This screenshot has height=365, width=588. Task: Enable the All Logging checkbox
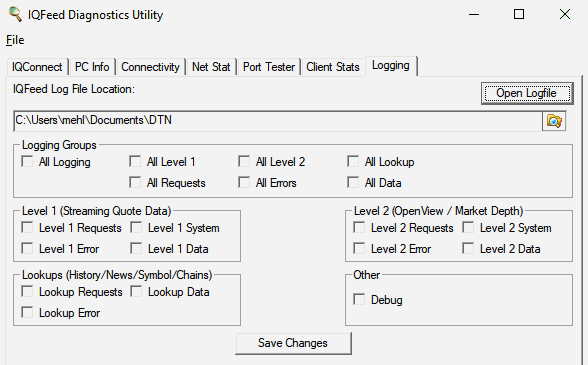click(27, 162)
